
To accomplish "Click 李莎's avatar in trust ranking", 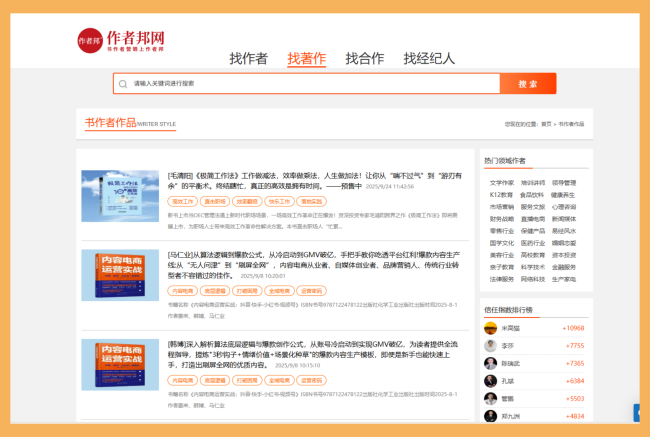I will click(490, 345).
